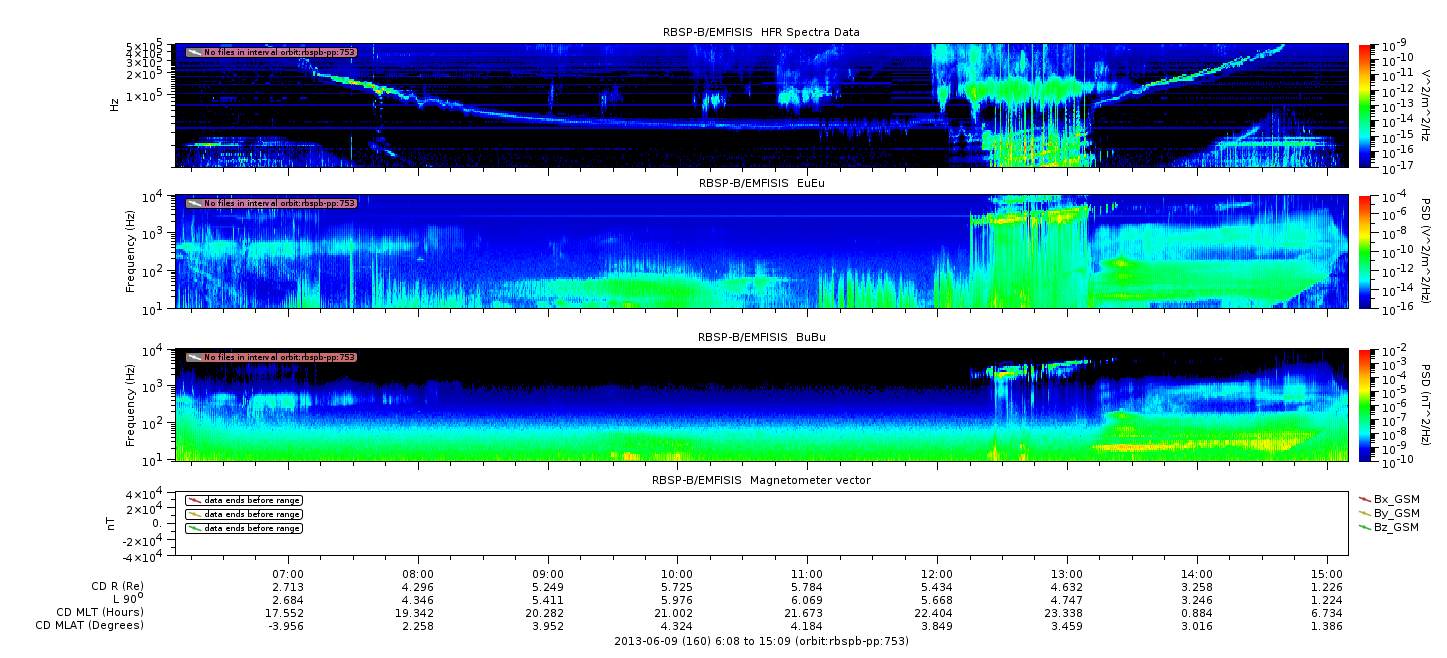Click the date range caption below the plots
This screenshot has width=1447, height=658.
761,641
